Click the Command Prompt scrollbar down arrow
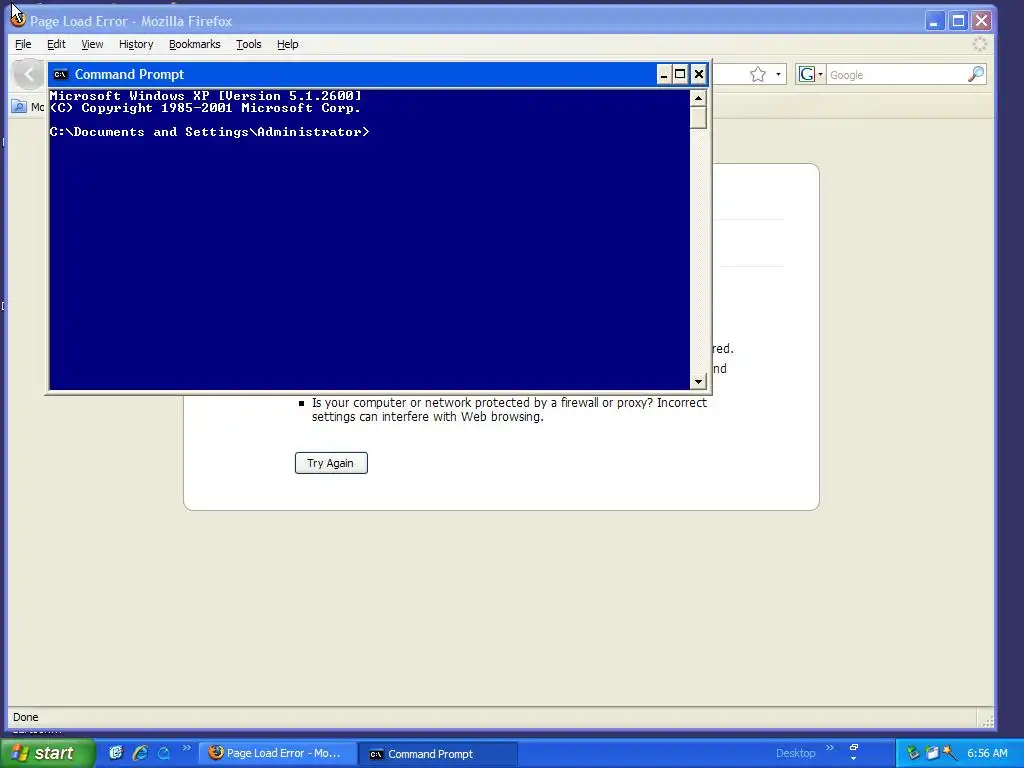 pos(698,381)
